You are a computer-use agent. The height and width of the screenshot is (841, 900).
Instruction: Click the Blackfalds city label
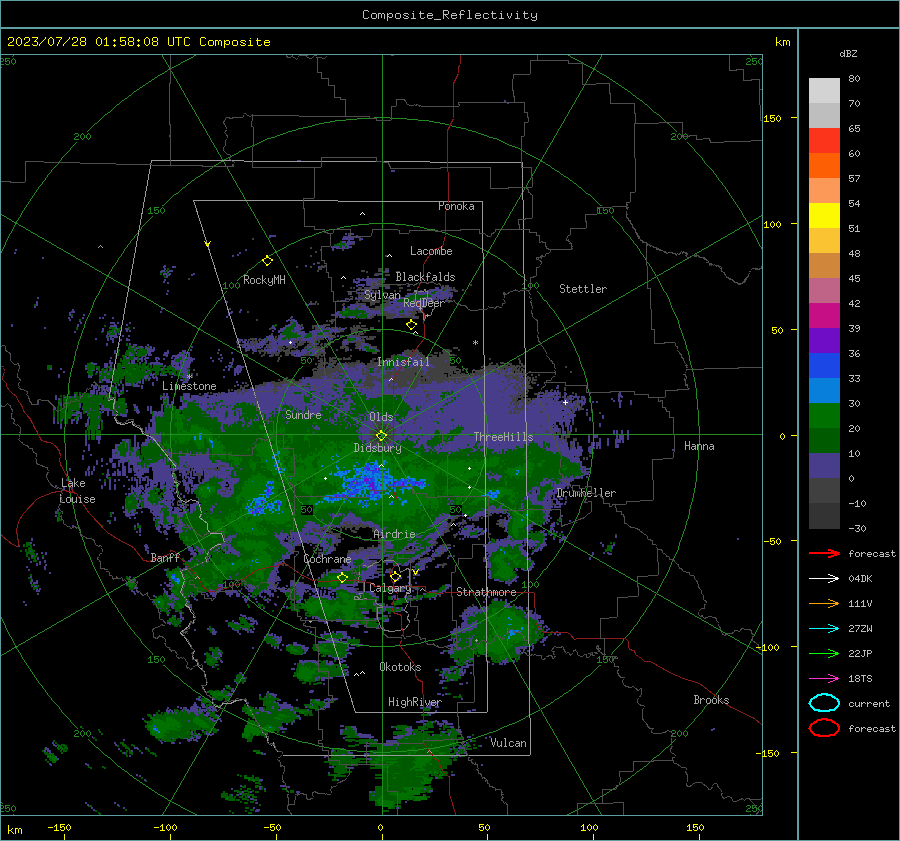click(x=425, y=277)
